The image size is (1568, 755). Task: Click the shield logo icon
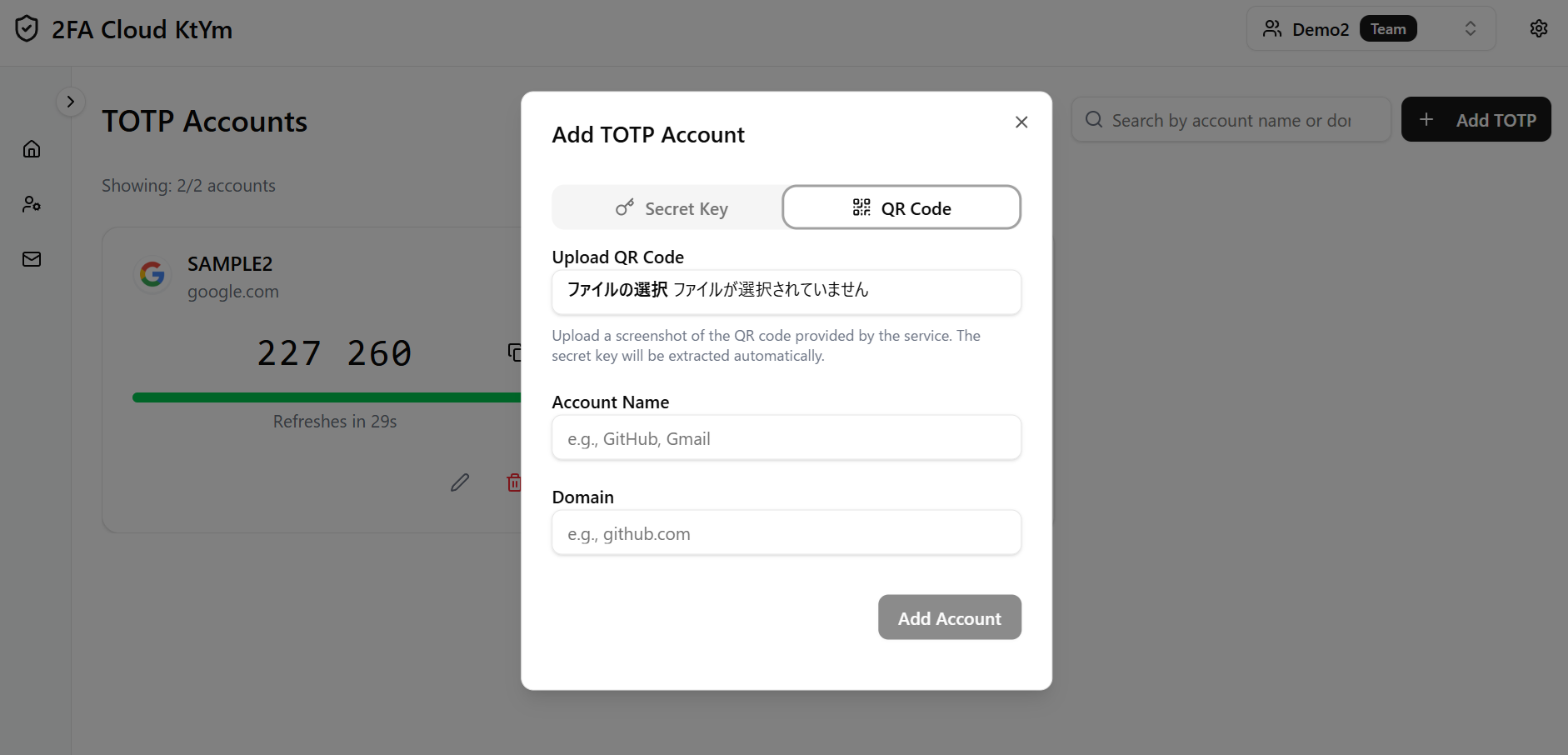coord(27,29)
